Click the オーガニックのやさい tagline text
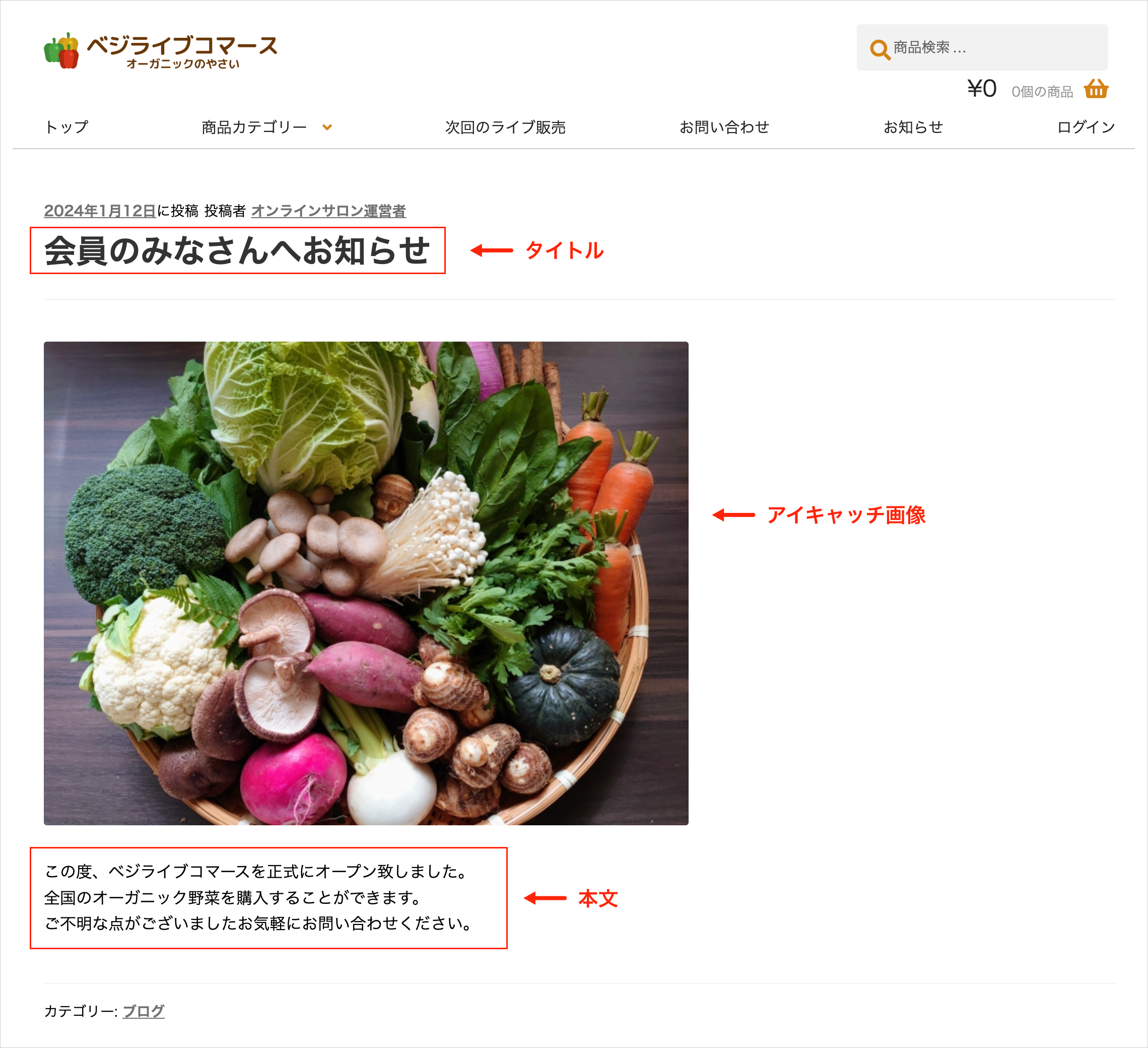The image size is (1148, 1048). point(183,64)
